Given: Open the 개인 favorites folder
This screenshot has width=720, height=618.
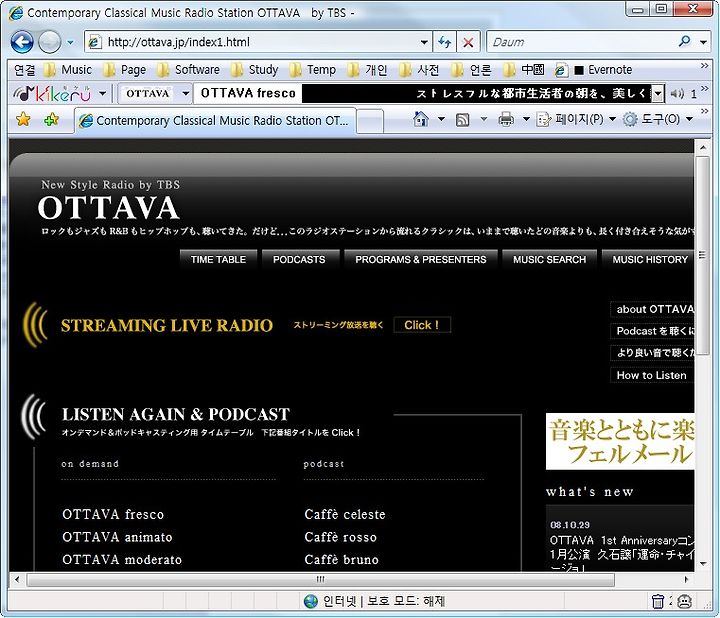Looking at the screenshot, I should [x=367, y=70].
